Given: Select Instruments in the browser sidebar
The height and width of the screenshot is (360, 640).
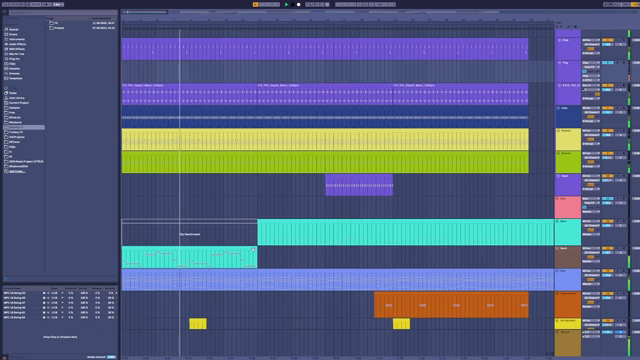Looking at the screenshot, I should coord(16,39).
